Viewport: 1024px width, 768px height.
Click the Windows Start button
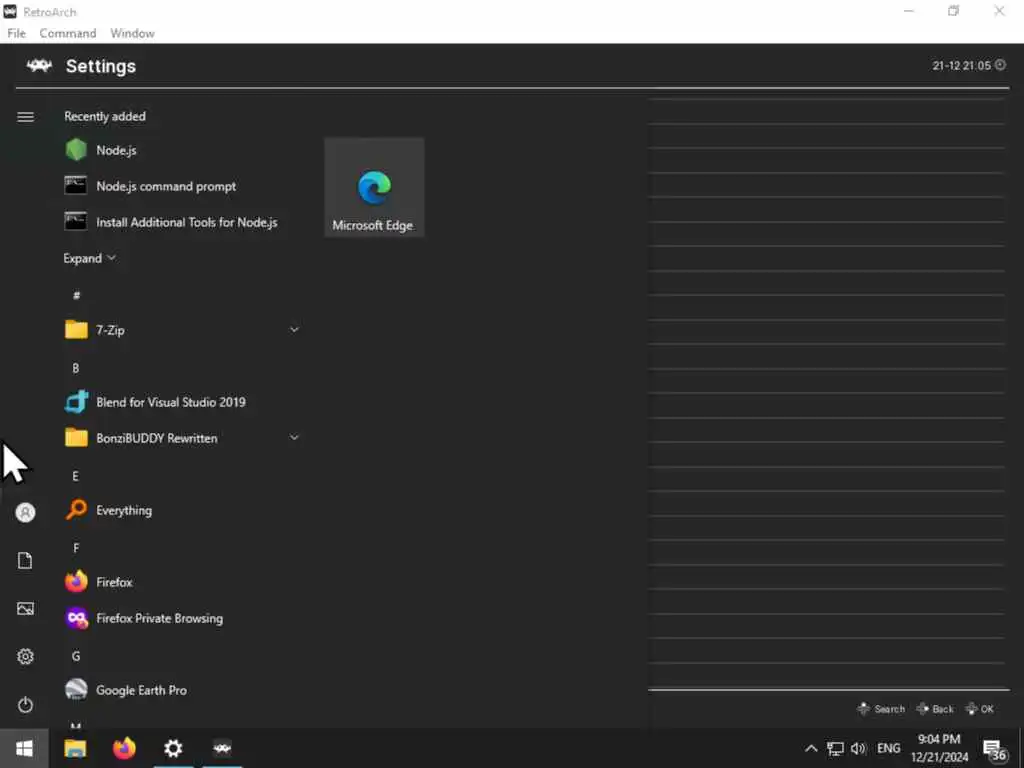[x=24, y=748]
